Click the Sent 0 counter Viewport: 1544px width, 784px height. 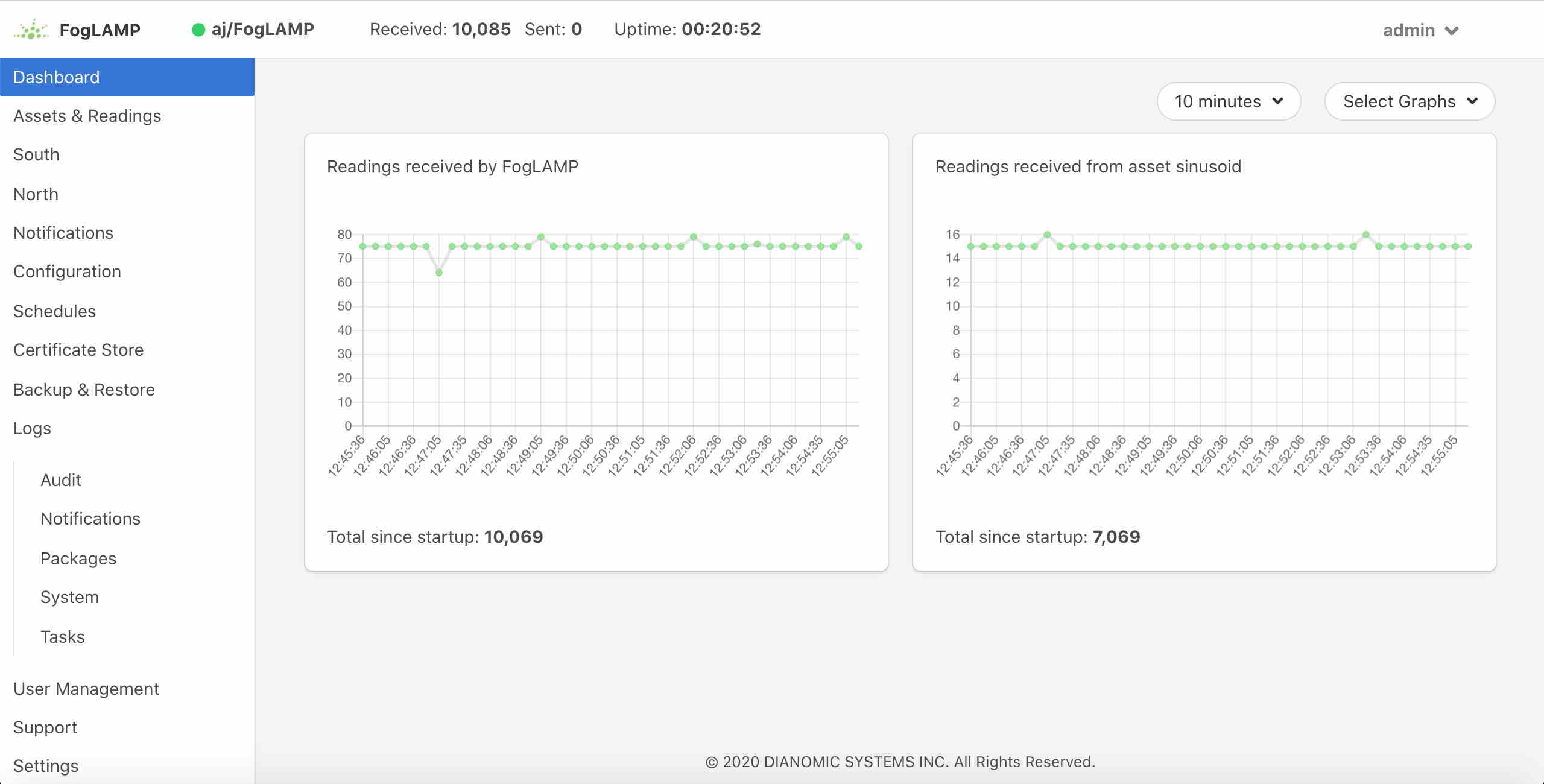[x=553, y=30]
